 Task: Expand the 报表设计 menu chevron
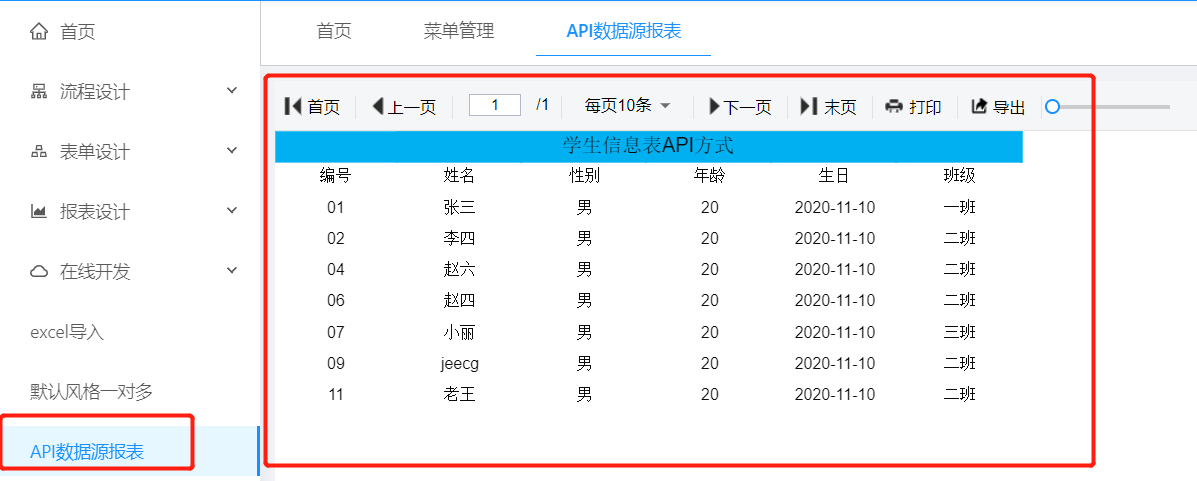point(233,210)
